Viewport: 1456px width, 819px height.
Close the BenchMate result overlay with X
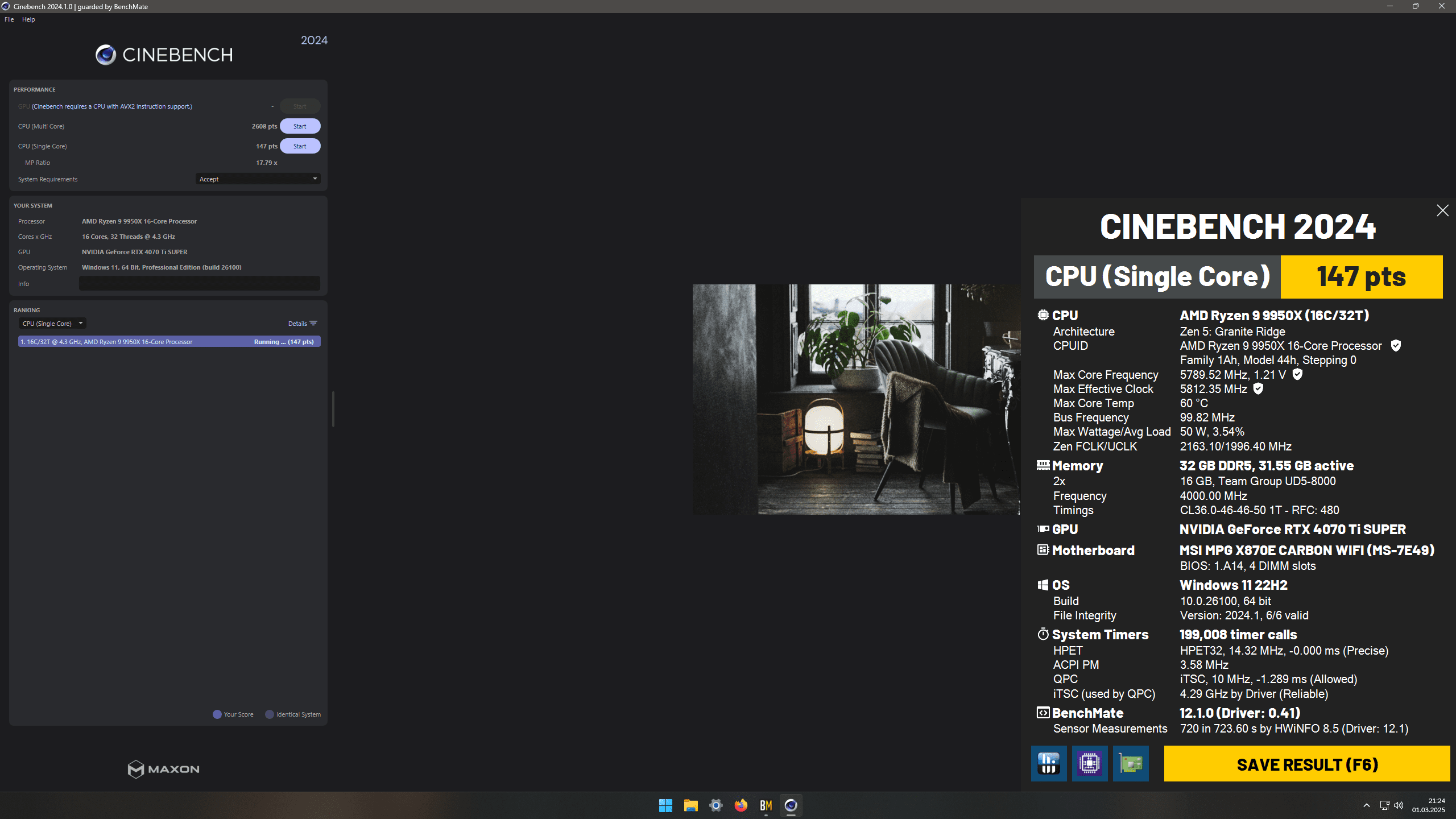(x=1442, y=210)
